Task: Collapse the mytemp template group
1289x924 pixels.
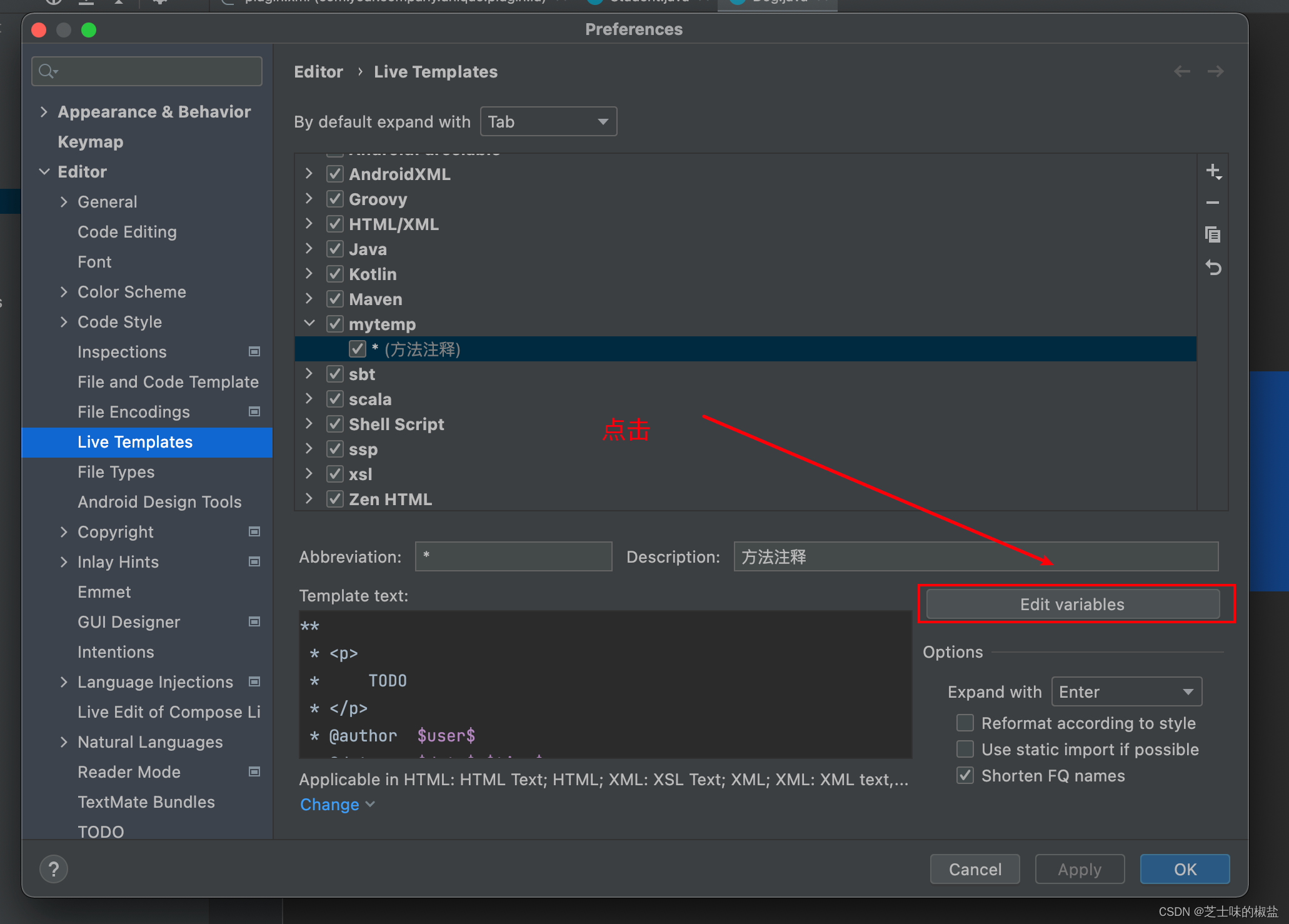Action: click(x=309, y=324)
